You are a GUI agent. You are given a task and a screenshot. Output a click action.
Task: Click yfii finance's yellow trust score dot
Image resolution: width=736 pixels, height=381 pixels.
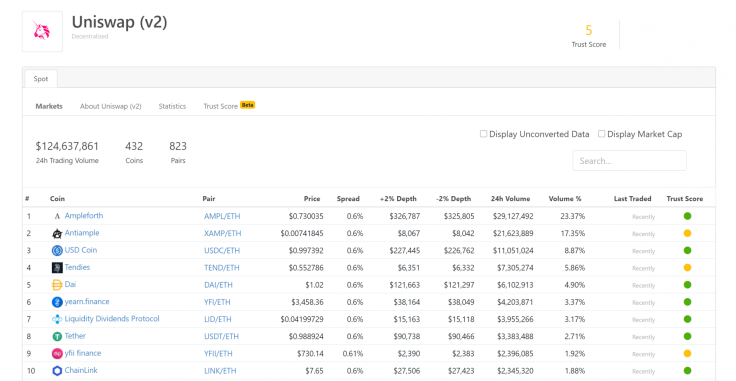tap(687, 353)
